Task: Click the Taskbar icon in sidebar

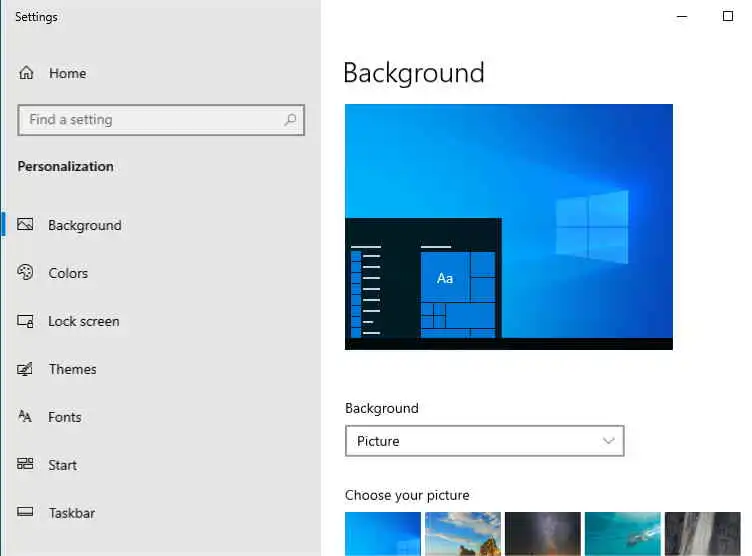Action: tap(25, 512)
